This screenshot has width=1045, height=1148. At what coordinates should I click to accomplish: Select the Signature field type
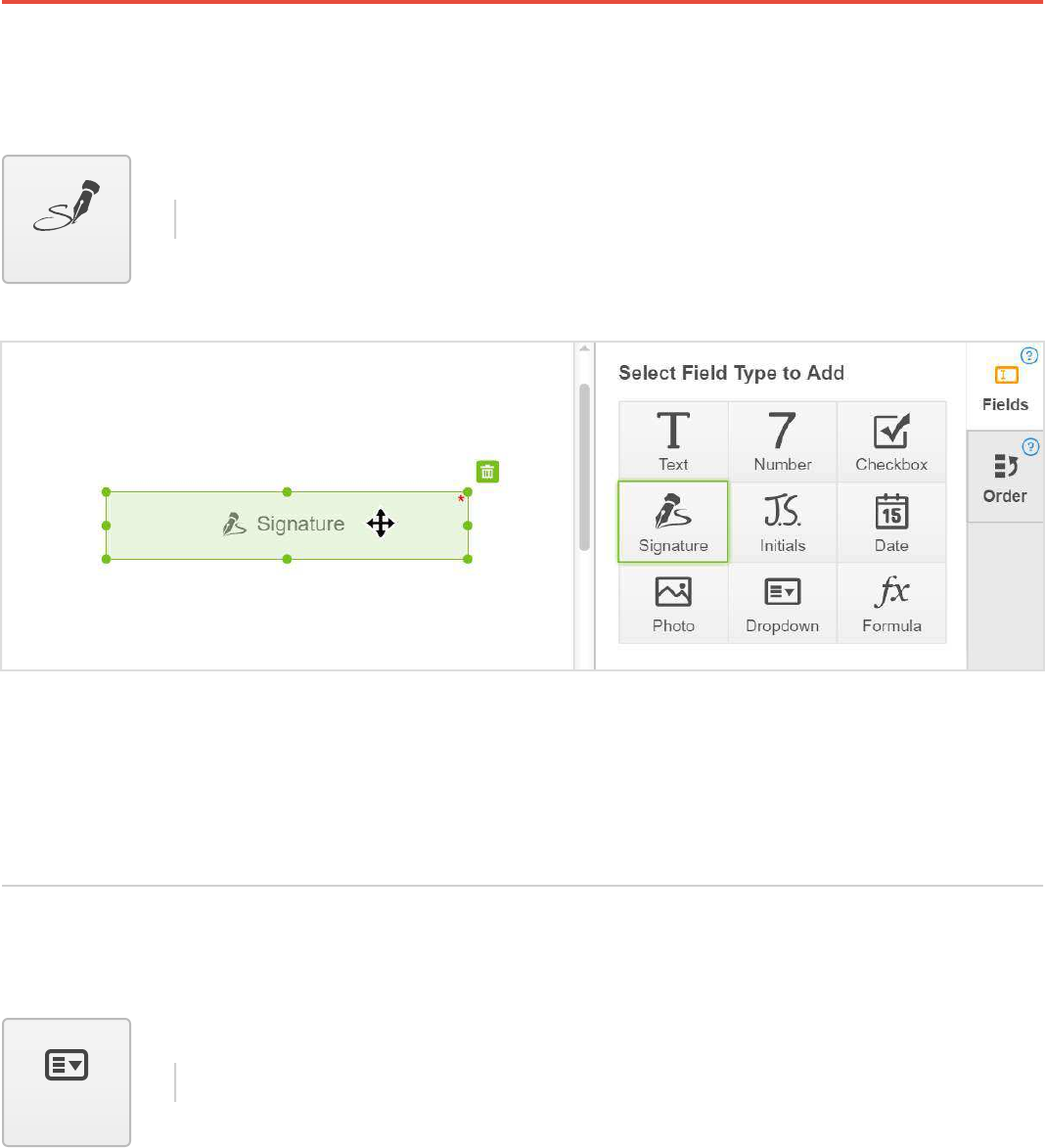coord(673,522)
